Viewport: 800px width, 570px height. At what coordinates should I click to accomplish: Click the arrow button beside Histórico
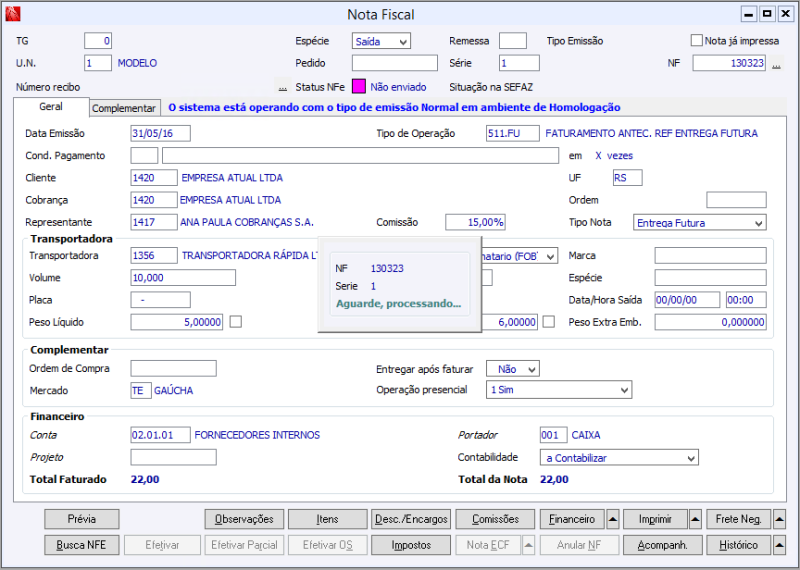click(779, 545)
